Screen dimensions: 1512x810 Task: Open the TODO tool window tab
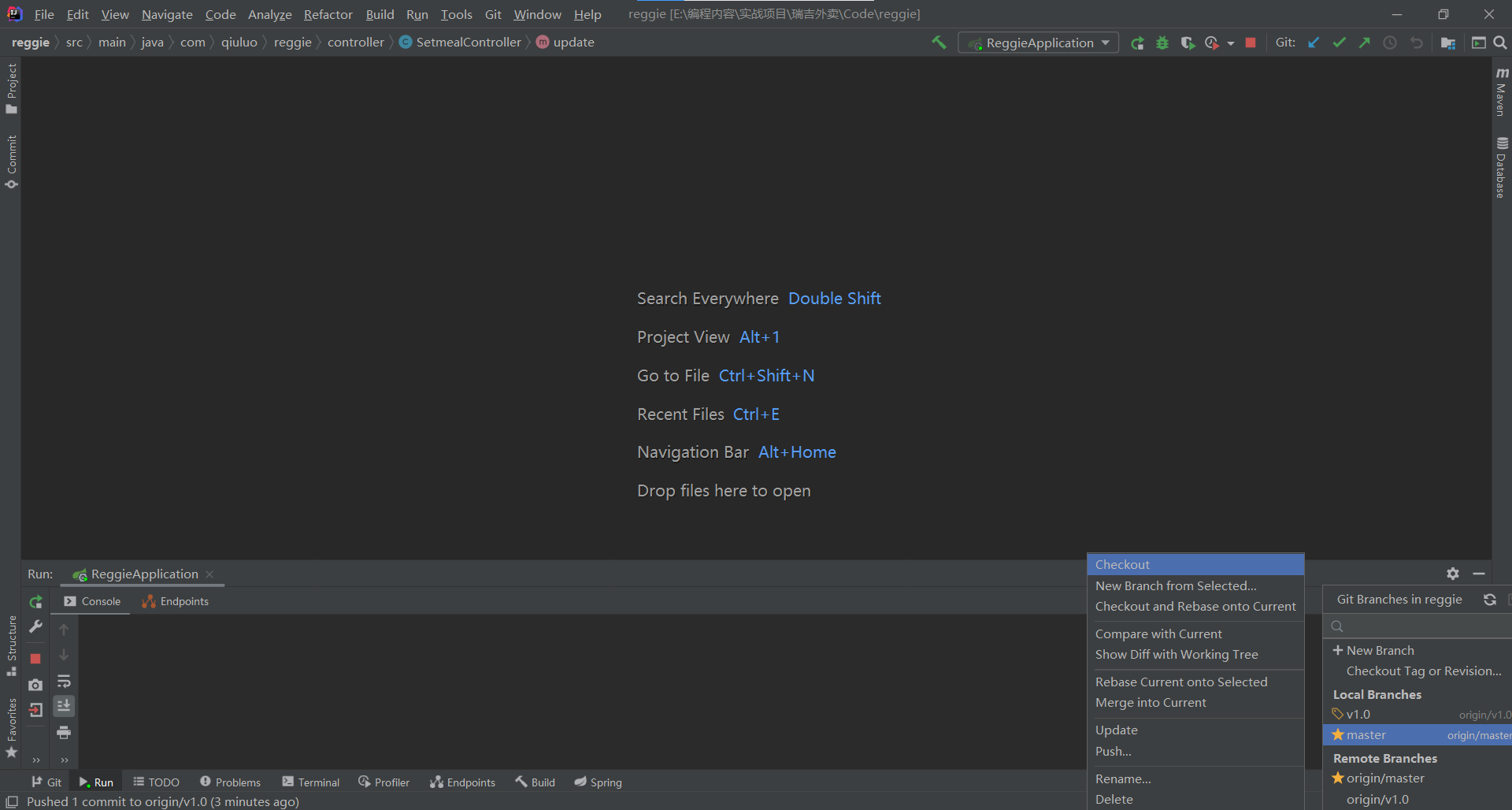tap(156, 782)
